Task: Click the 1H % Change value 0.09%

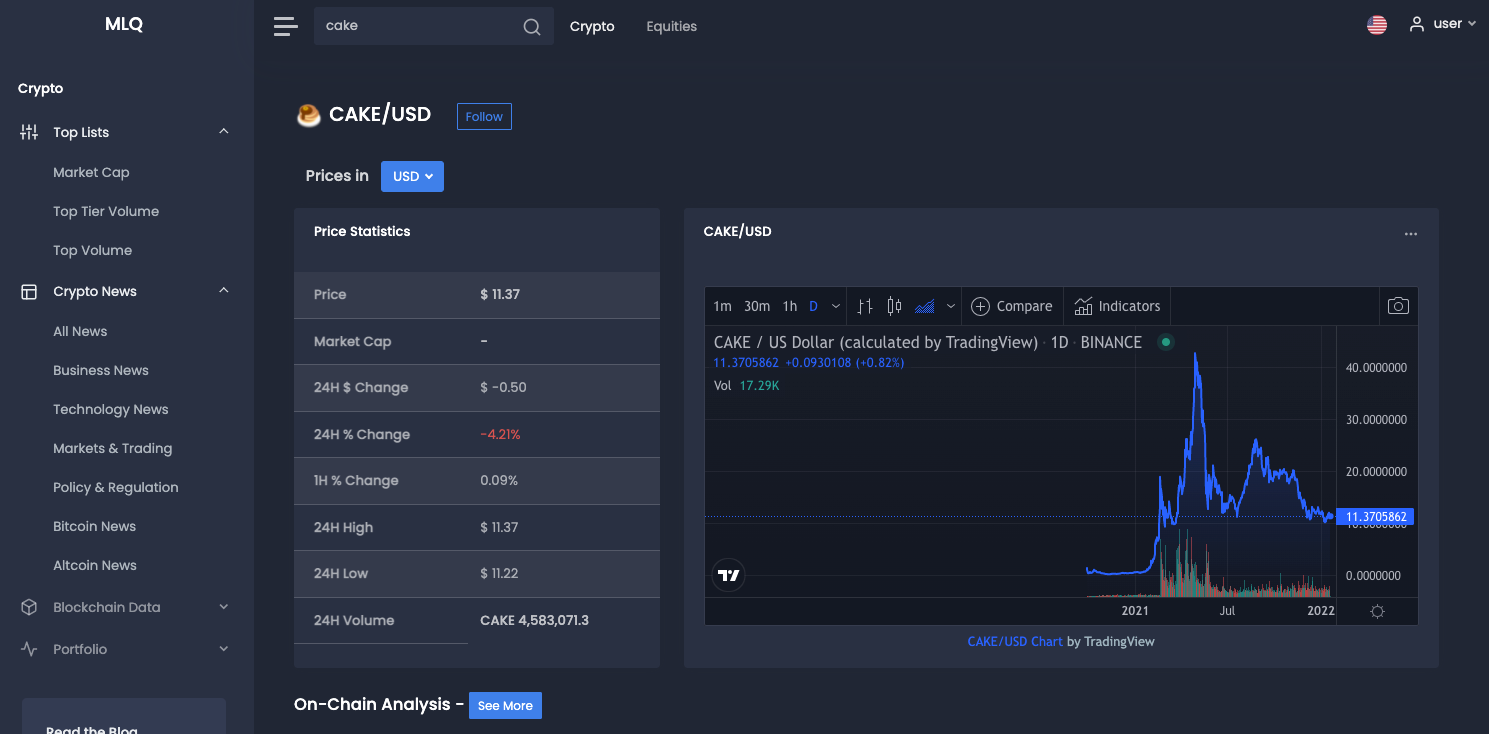Action: pos(499,480)
